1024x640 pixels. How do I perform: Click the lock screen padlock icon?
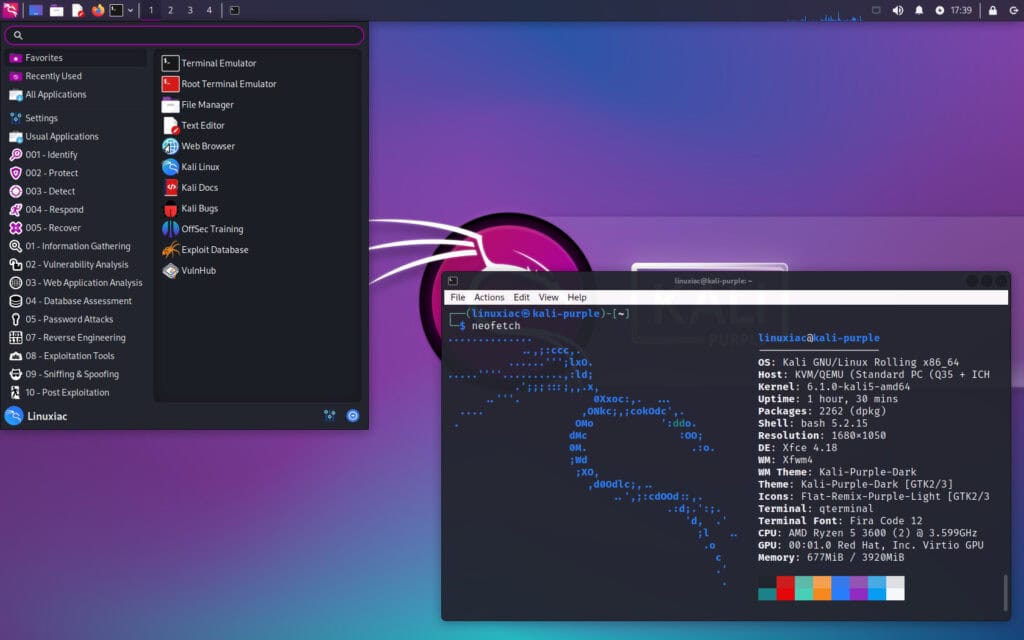993,10
